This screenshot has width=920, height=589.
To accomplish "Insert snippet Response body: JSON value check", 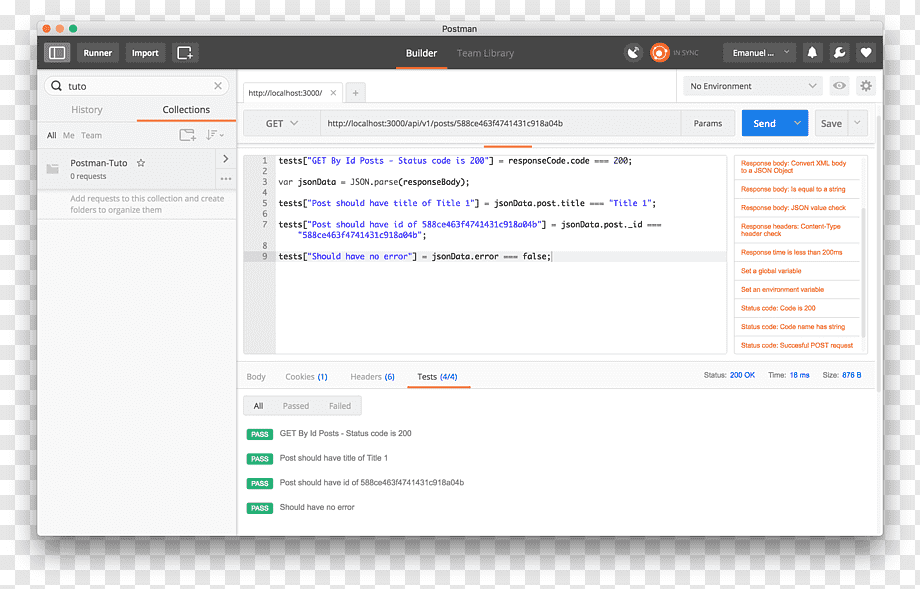I will 793,208.
